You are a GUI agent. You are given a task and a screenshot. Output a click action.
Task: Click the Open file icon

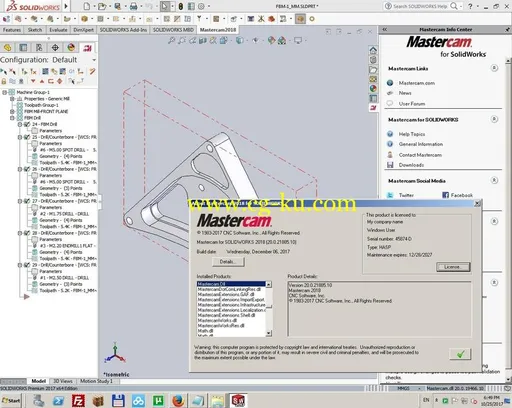[102, 6]
